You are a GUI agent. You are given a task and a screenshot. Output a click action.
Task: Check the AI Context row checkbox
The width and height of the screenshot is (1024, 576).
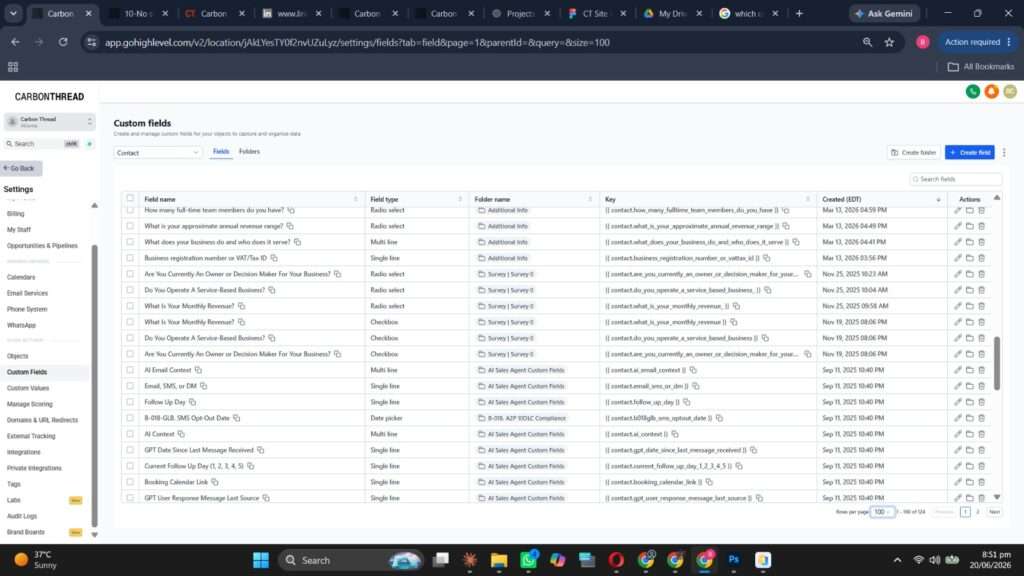[130, 434]
